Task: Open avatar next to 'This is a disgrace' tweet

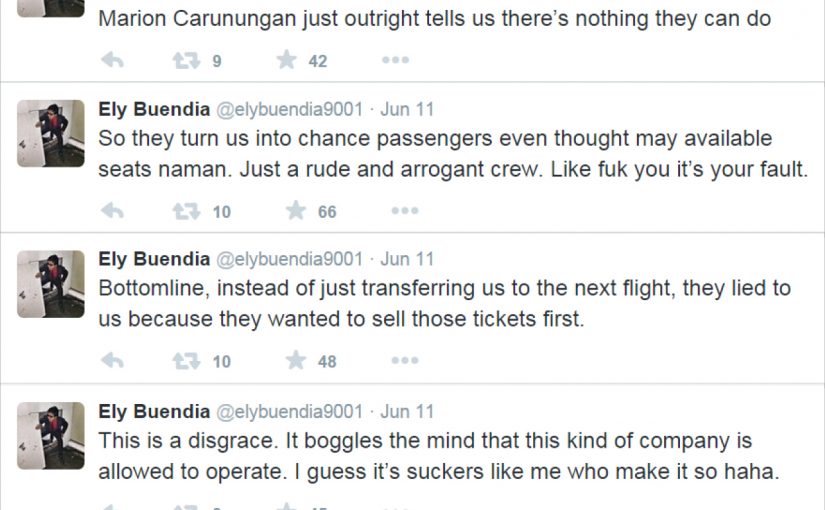Action: point(51,436)
